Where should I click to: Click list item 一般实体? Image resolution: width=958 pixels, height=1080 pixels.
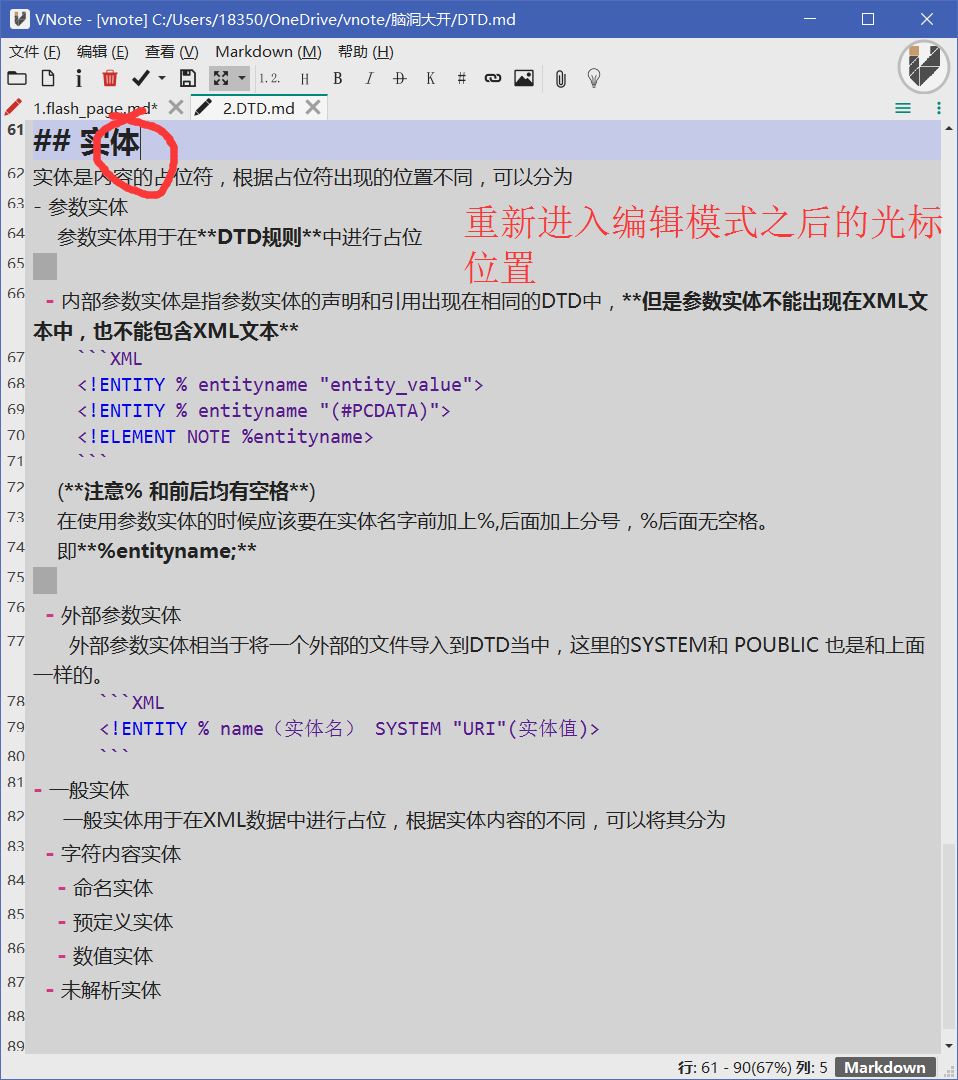click(x=89, y=790)
